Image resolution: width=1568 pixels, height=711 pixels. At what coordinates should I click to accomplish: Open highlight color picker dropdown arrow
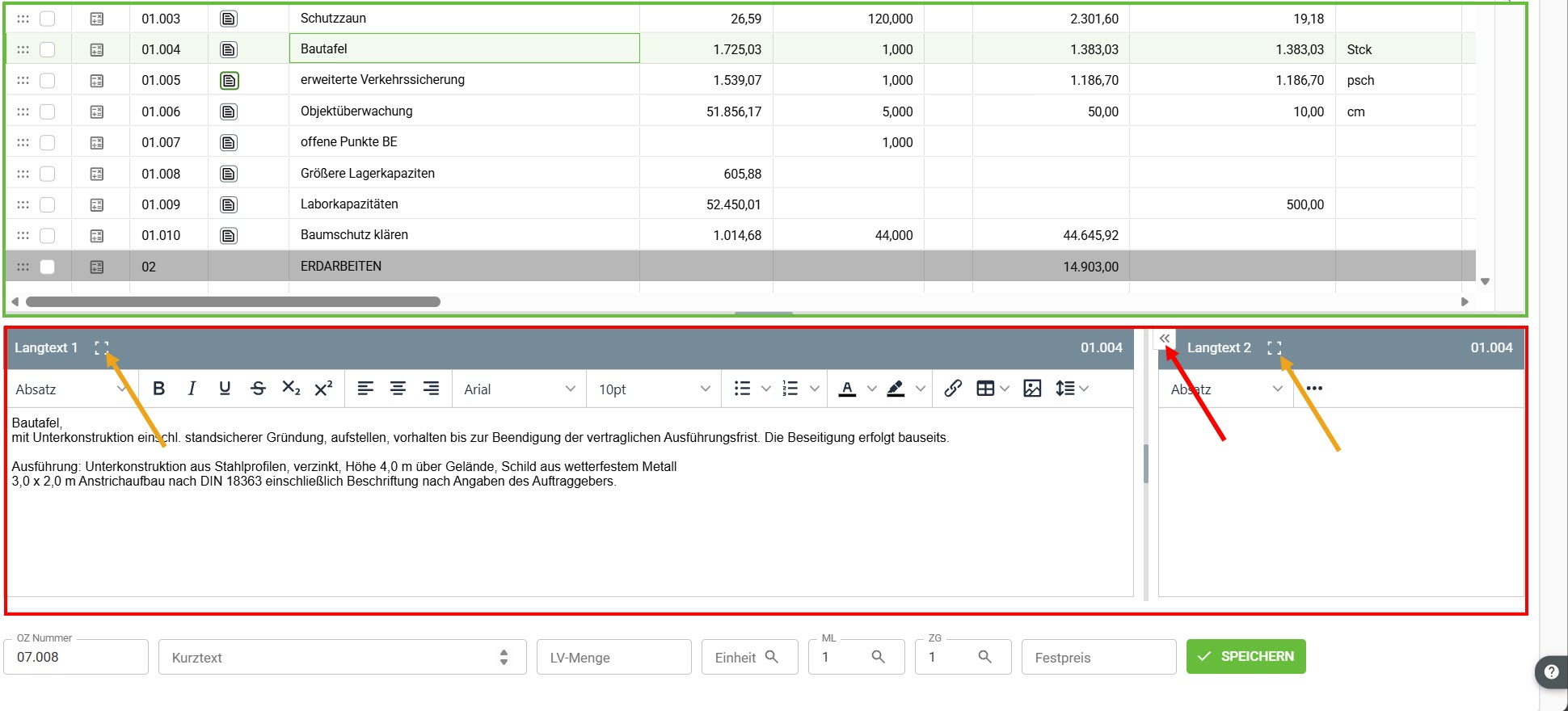tap(921, 389)
